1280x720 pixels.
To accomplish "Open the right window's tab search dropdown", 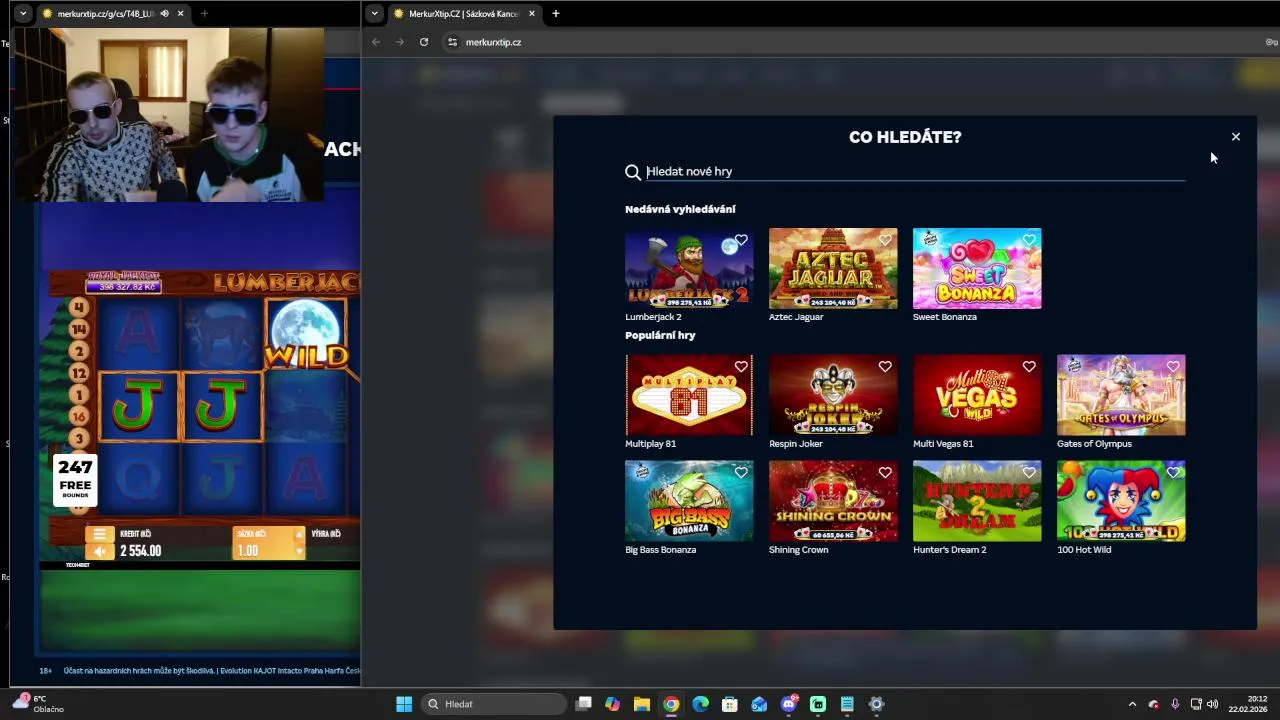I will pyautogui.click(x=374, y=14).
